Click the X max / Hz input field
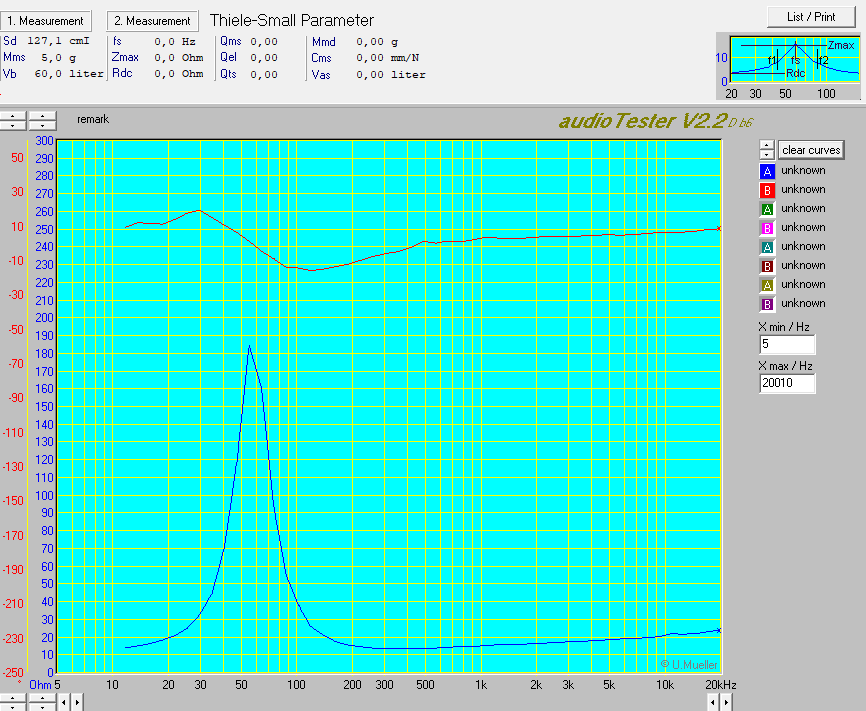The image size is (866, 711). (x=787, y=383)
